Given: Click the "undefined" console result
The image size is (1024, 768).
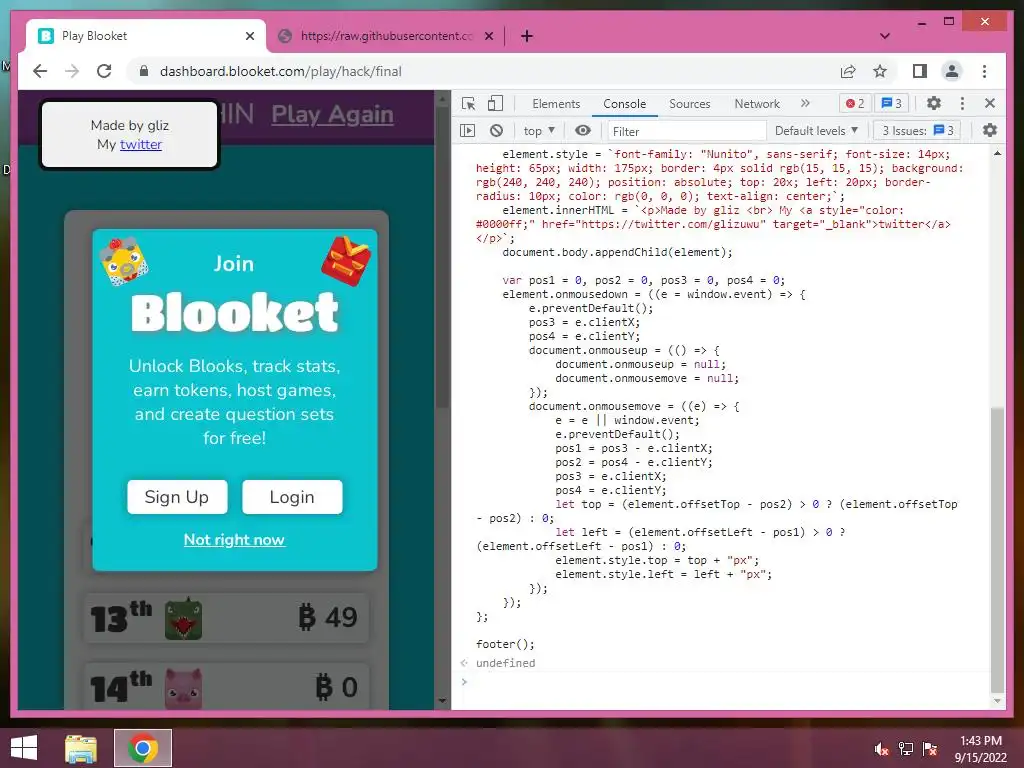Looking at the screenshot, I should pyautogui.click(x=505, y=663).
